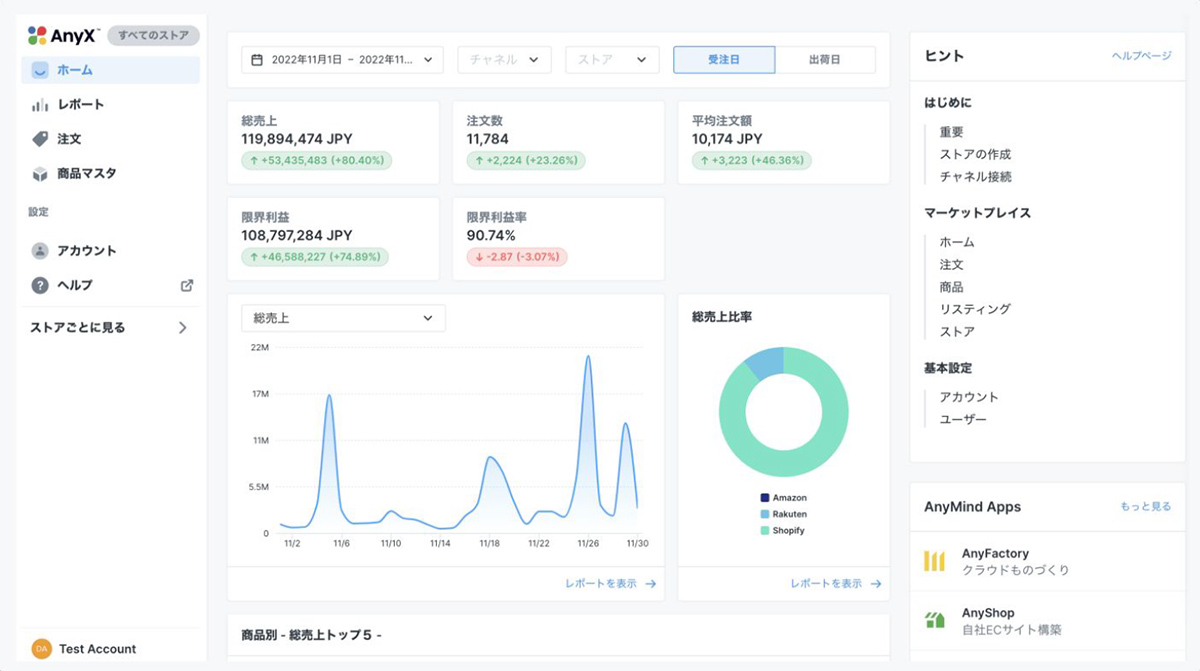
Task: Click the AnyShop app entry
Action: pyautogui.click(x=1047, y=621)
